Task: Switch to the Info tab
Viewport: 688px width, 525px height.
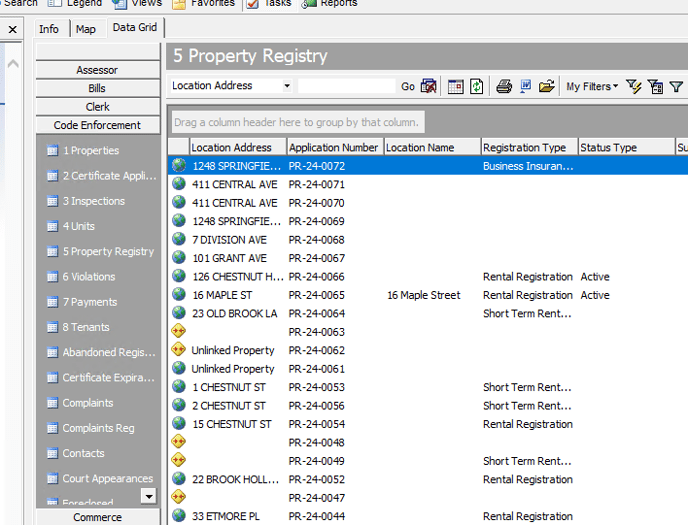Action: click(48, 29)
